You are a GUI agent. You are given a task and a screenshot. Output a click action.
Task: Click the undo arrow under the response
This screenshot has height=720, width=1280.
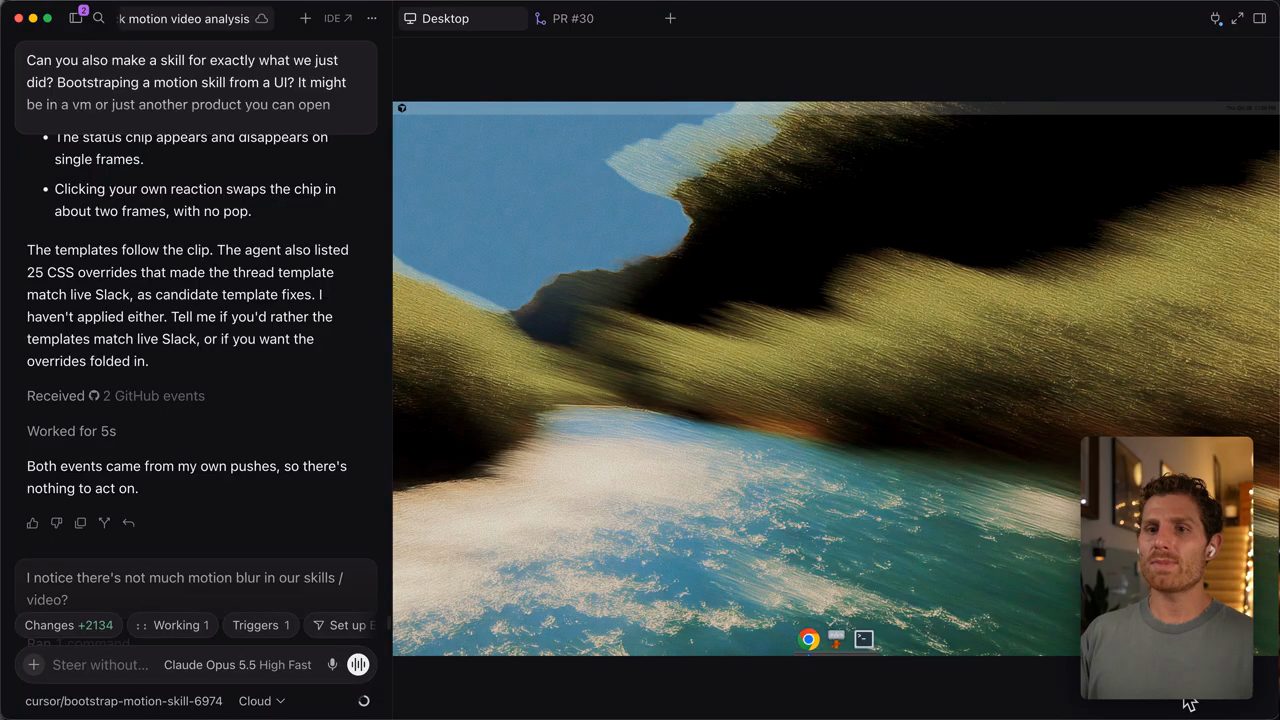pyautogui.click(x=128, y=523)
